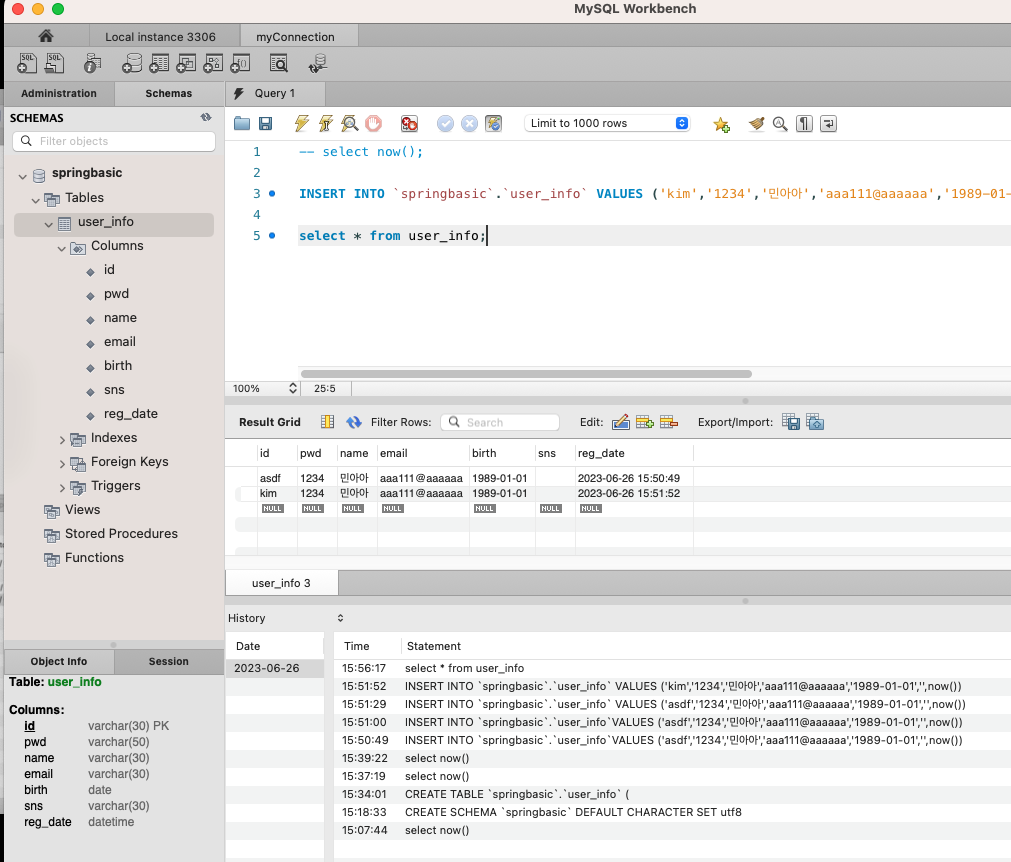Create a new schema icon
The image size is (1011, 862).
132,63
